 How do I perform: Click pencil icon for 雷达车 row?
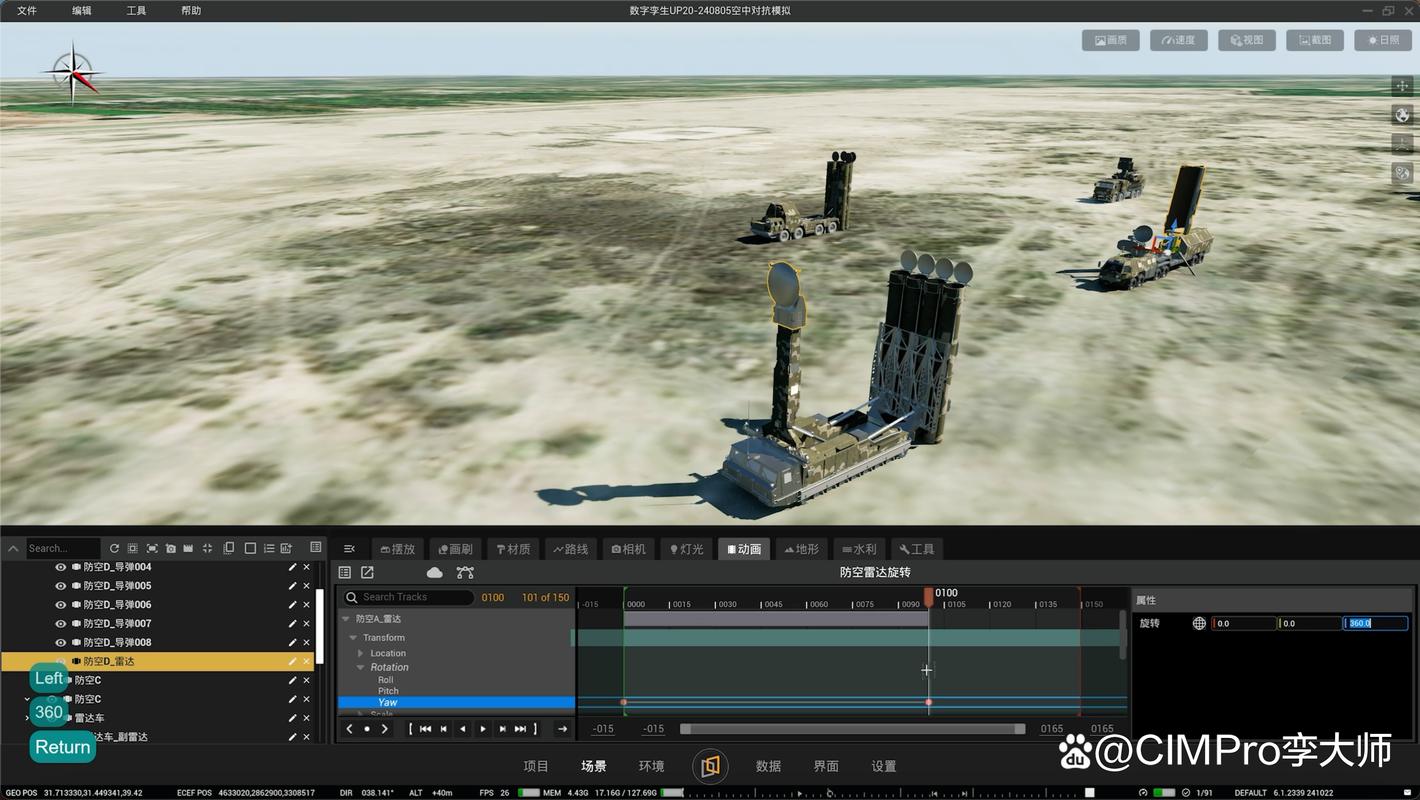pyautogui.click(x=292, y=718)
